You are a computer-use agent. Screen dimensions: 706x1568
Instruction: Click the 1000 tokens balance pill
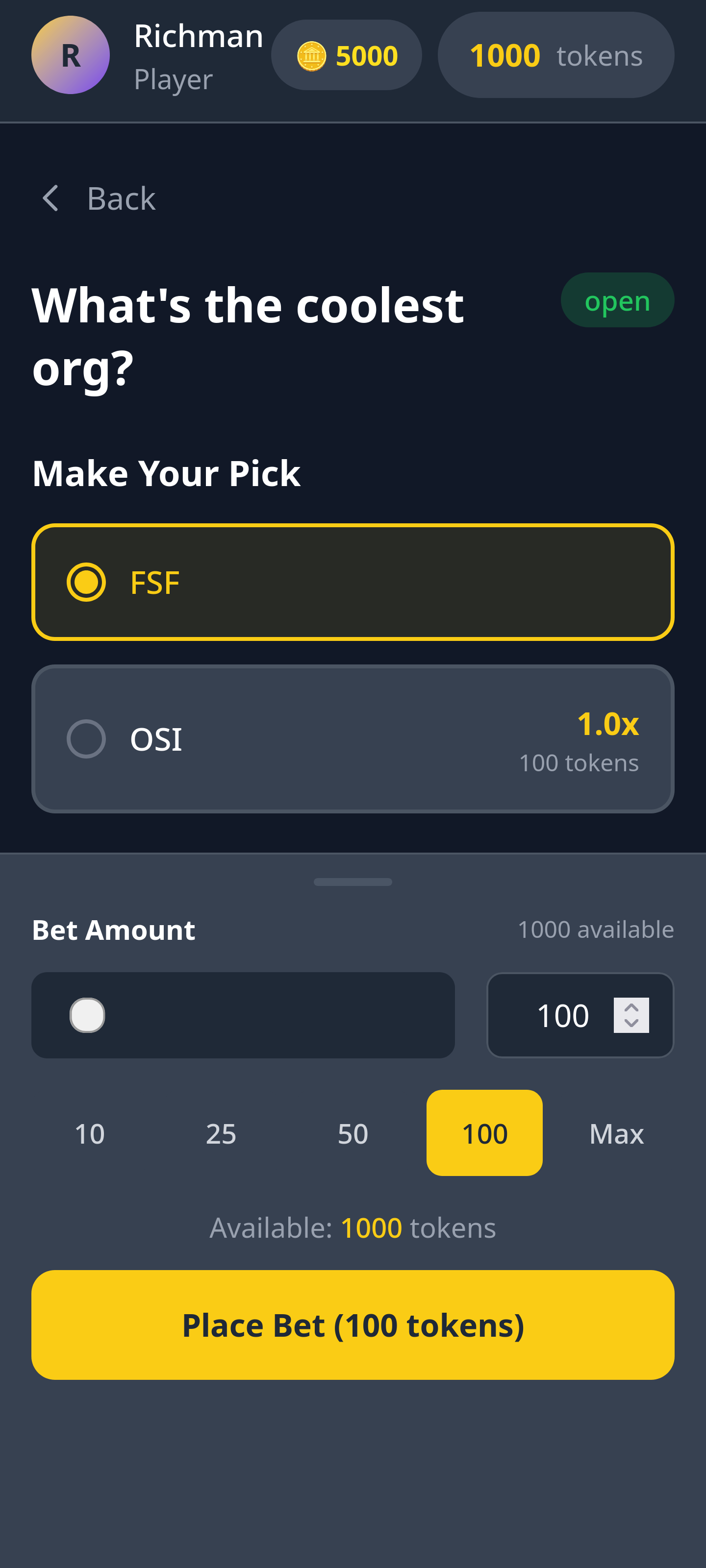[555, 55]
